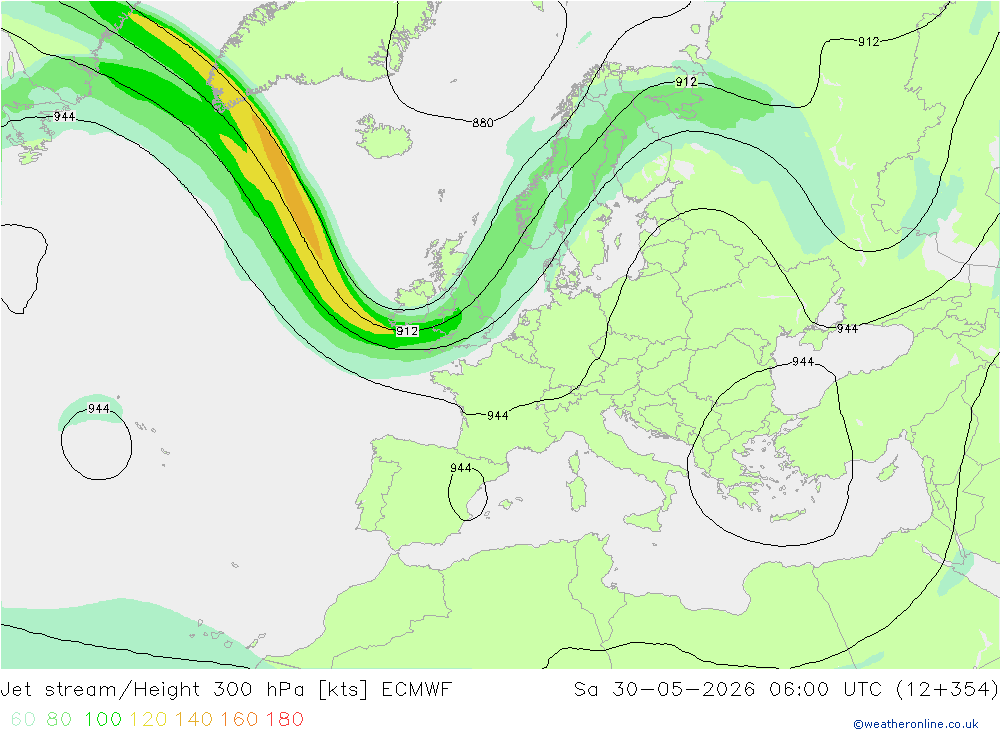Select the 120 knots legend value
This screenshot has height=733, width=1000.
(x=148, y=719)
